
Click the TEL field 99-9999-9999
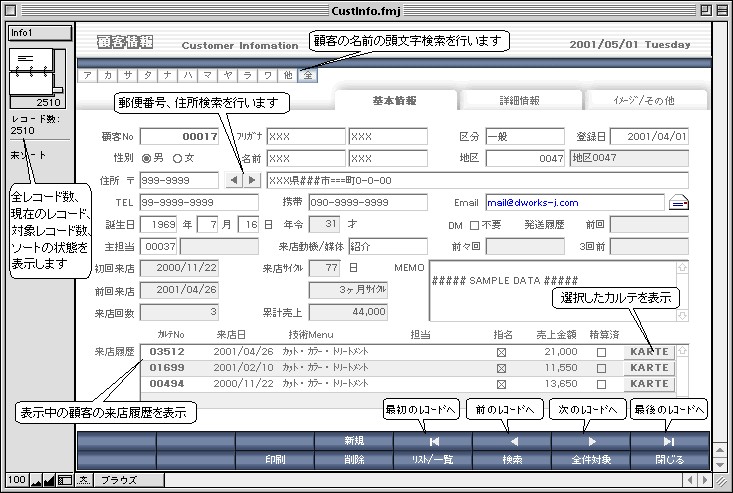(x=199, y=202)
